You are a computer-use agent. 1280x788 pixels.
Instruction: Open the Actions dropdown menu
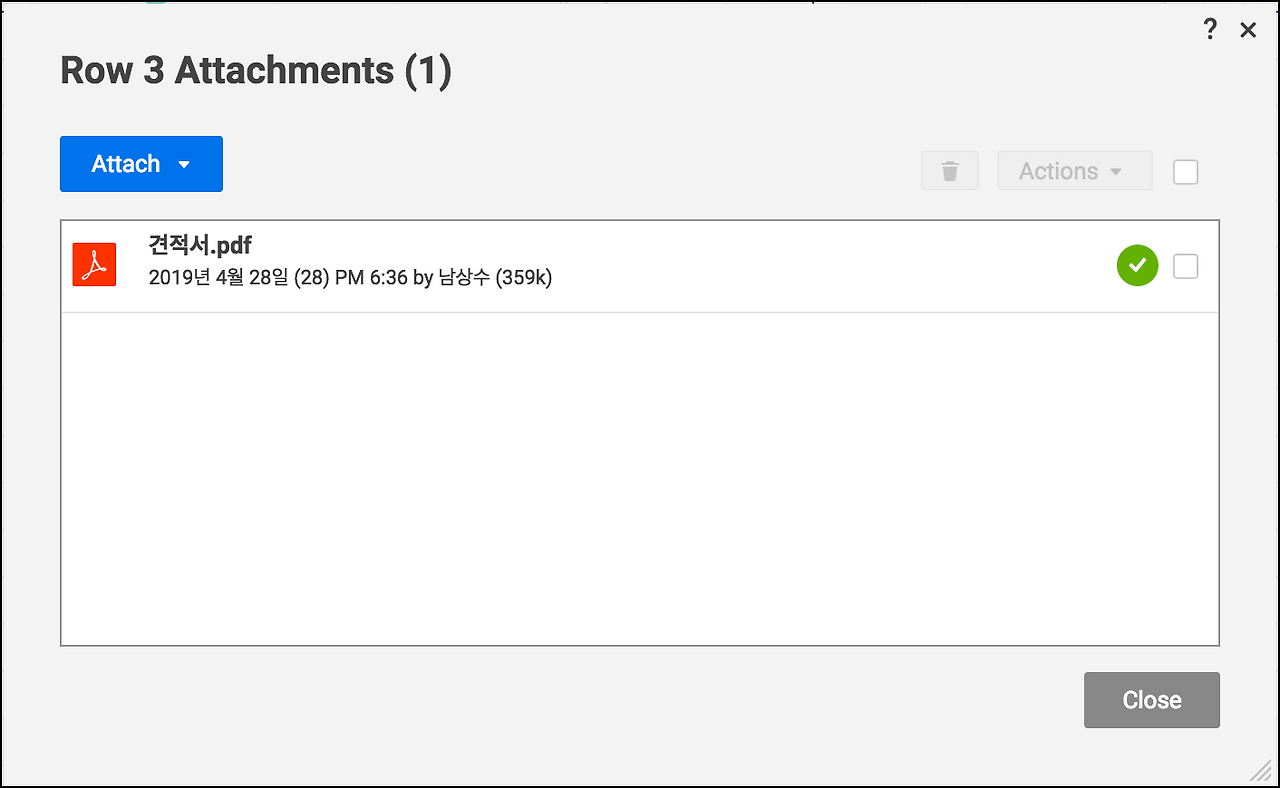(x=1059, y=171)
